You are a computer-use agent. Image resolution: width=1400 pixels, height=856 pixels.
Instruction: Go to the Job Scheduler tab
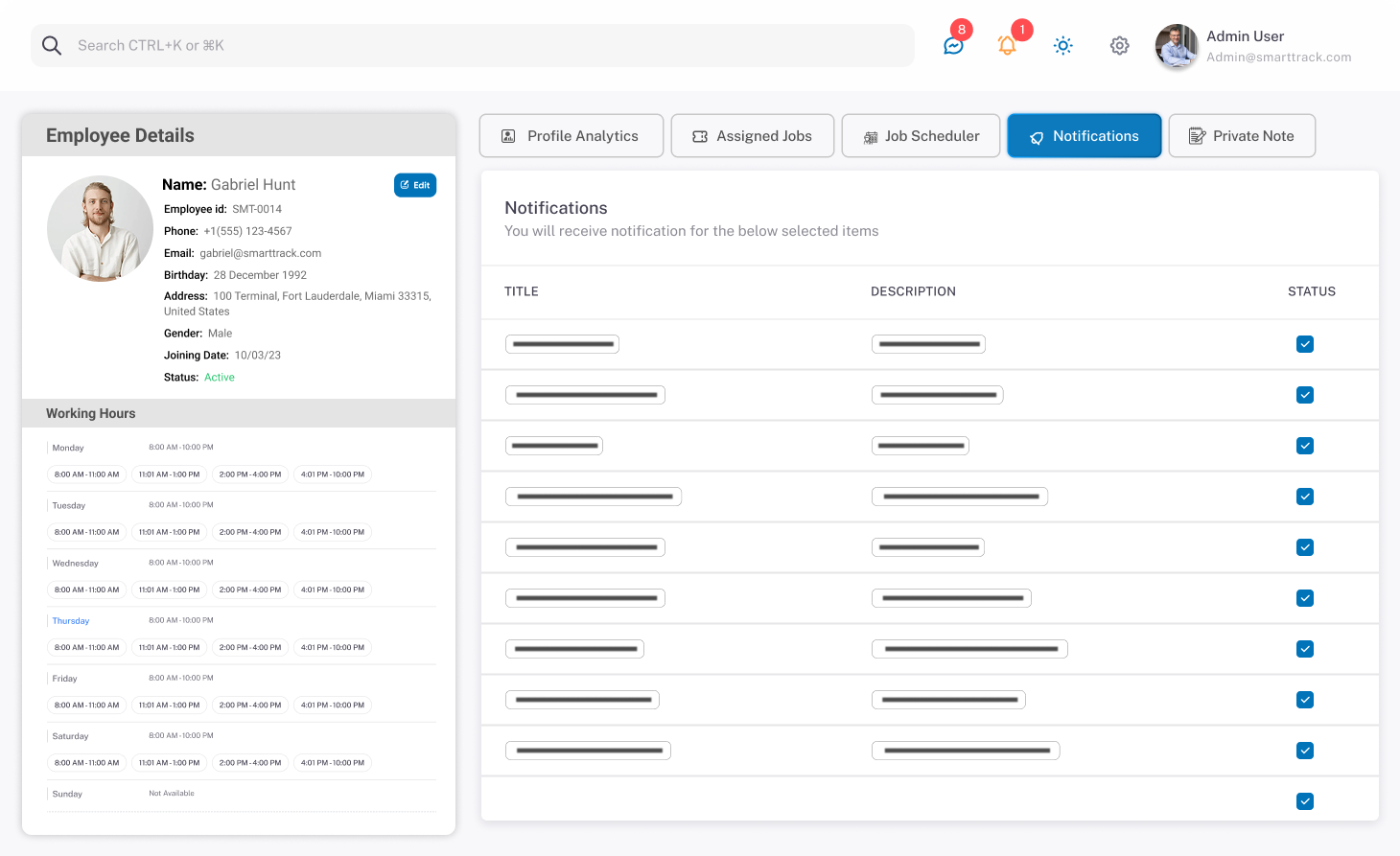pos(921,136)
